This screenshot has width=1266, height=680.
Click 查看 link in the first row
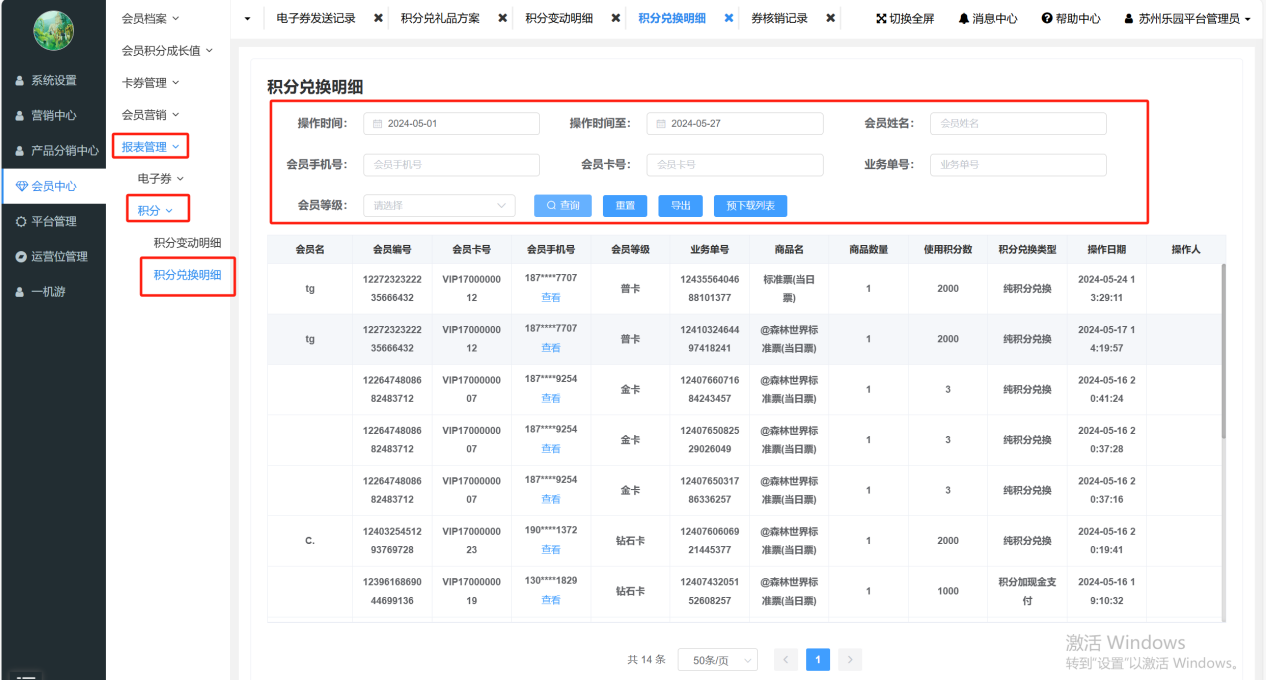click(x=551, y=298)
